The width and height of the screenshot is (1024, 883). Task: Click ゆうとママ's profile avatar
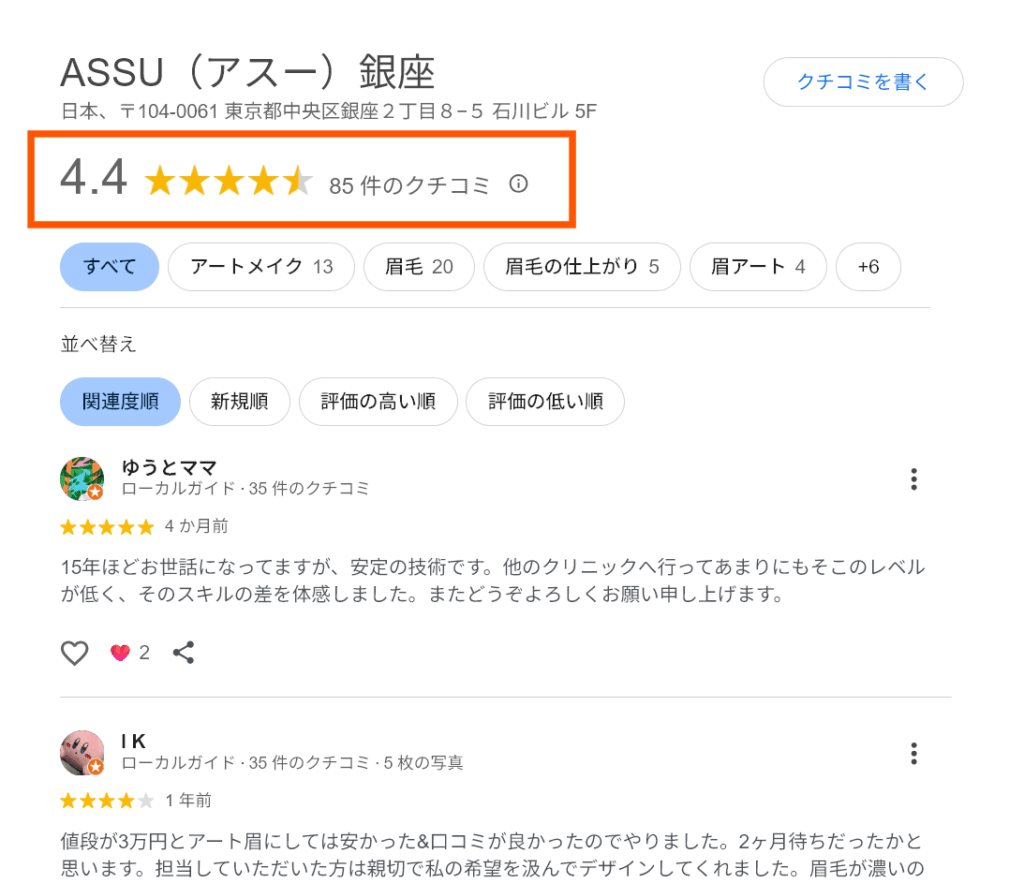click(x=82, y=479)
